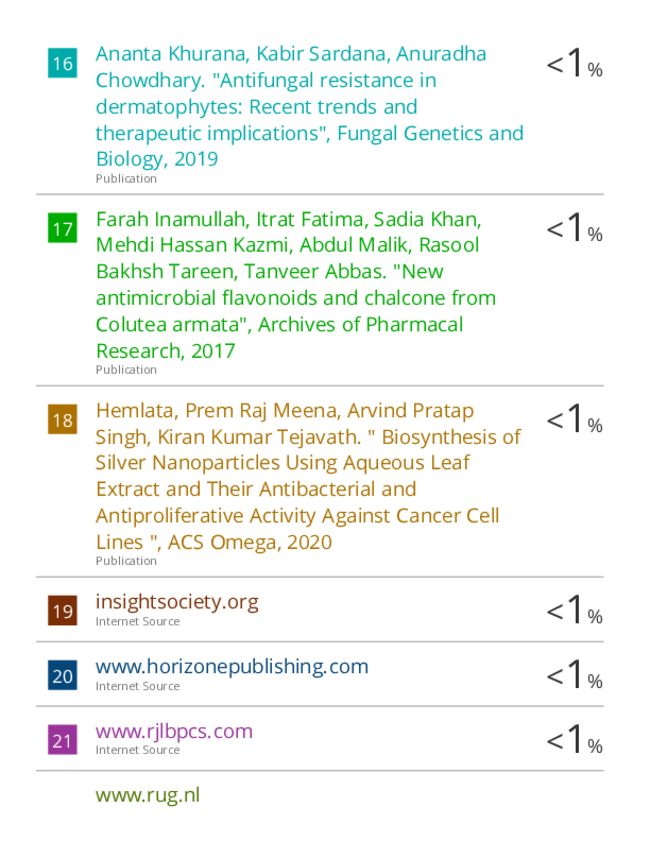650x841 pixels.
Task: Open the Antifungal resistance in dermatophytes publication
Action: [309, 106]
